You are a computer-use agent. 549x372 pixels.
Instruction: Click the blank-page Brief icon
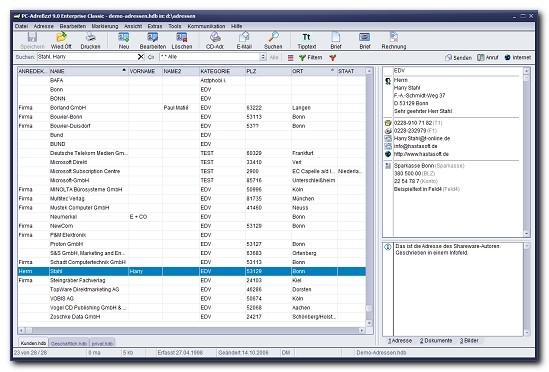[336, 37]
